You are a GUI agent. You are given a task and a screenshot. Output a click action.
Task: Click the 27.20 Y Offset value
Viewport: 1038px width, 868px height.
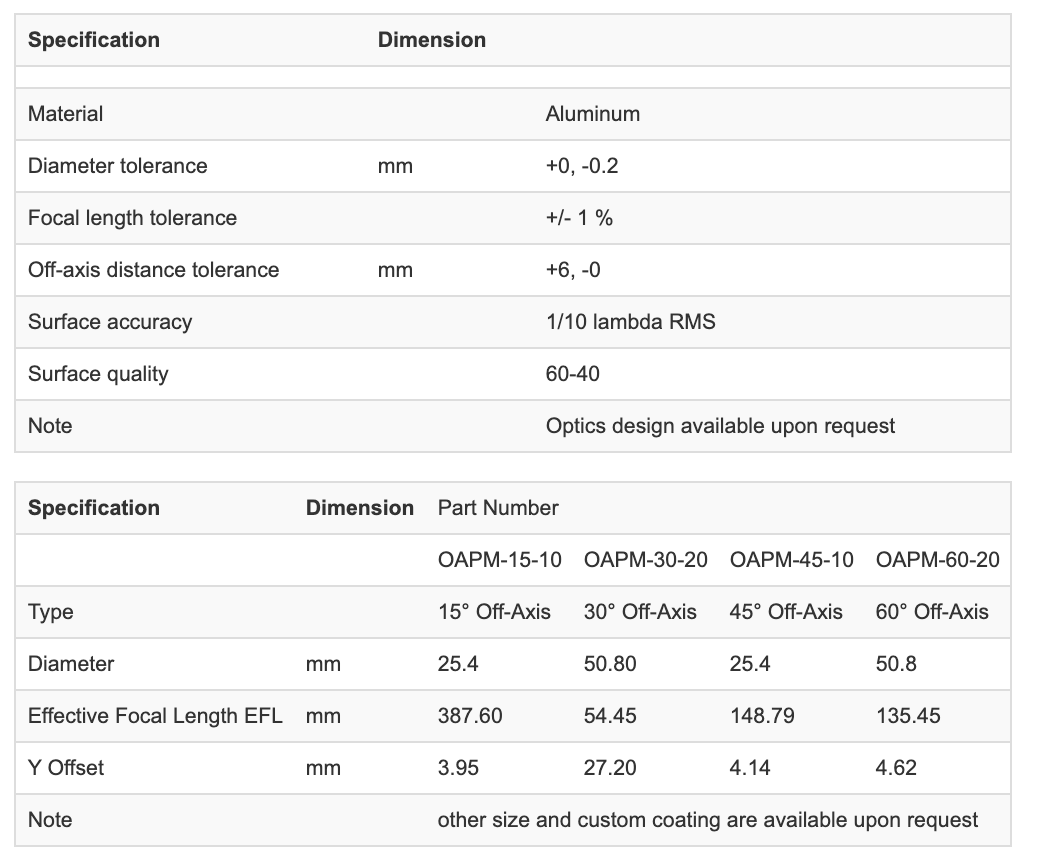(x=610, y=768)
